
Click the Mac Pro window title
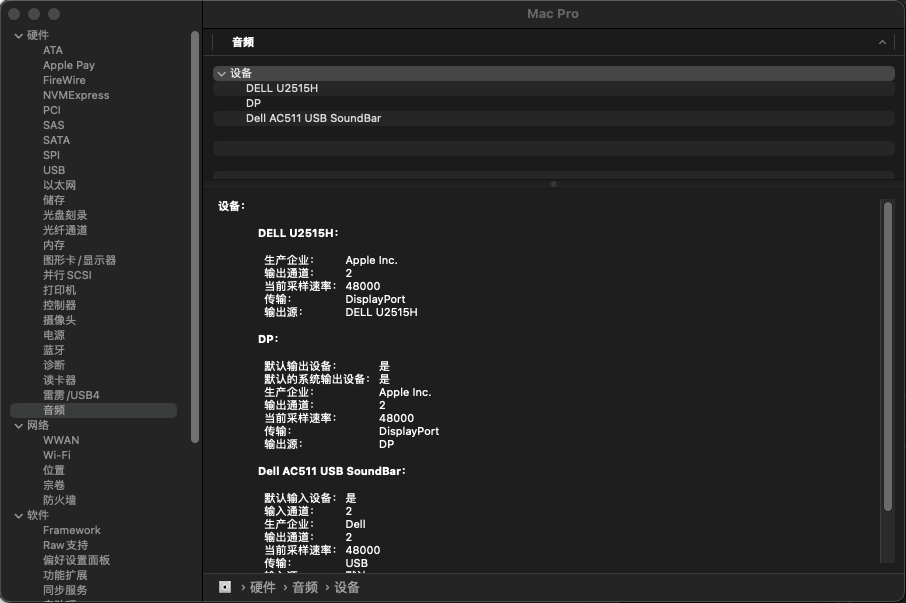[553, 14]
